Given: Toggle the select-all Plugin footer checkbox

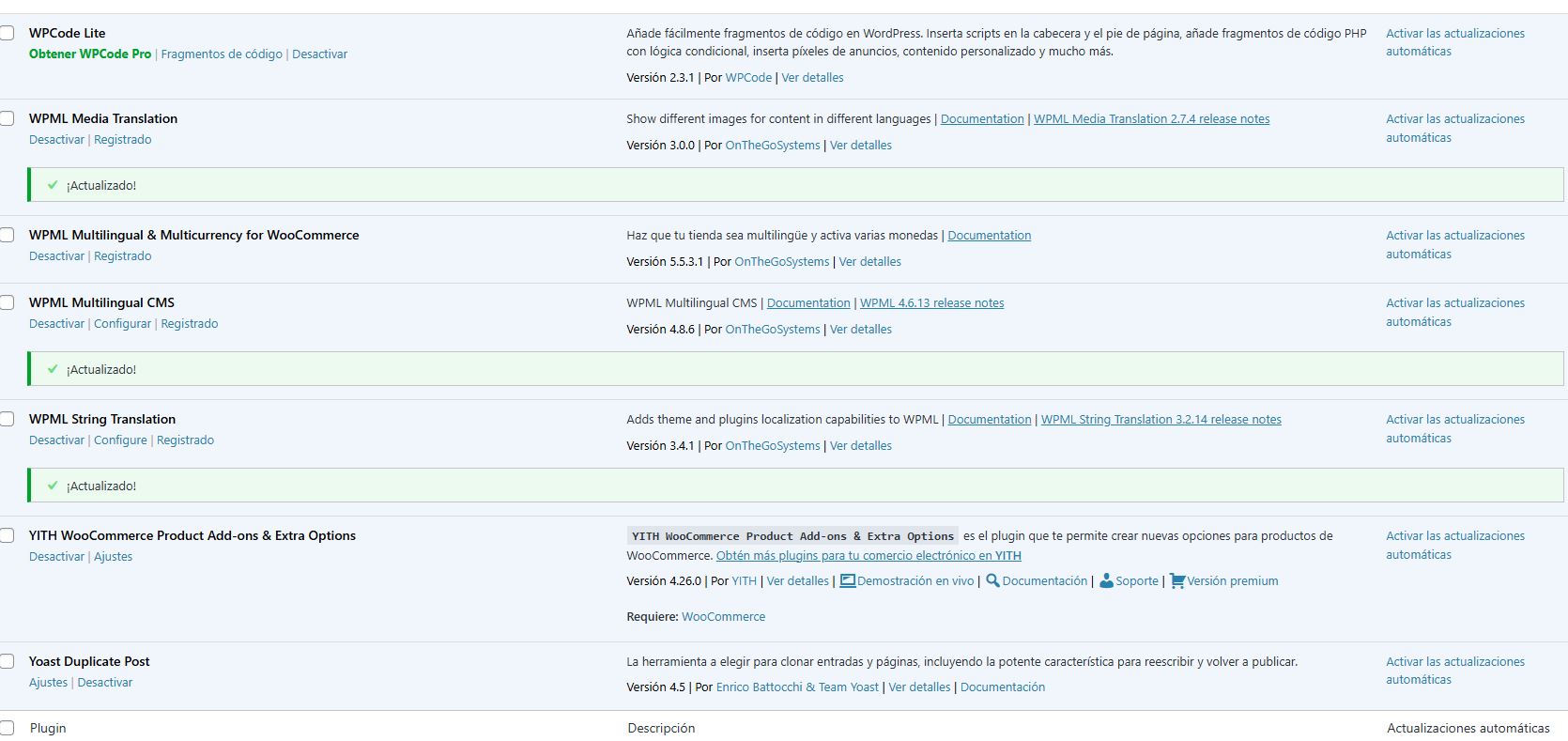Looking at the screenshot, I should [8, 728].
